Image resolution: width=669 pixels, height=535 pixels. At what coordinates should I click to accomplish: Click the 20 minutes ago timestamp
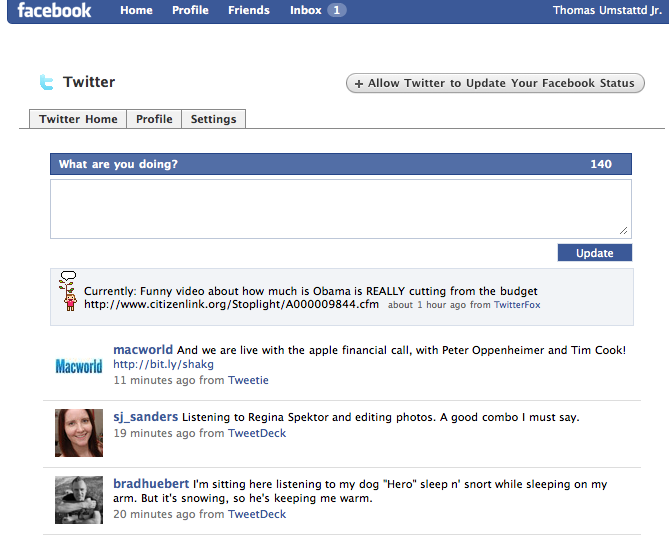[x=154, y=514]
